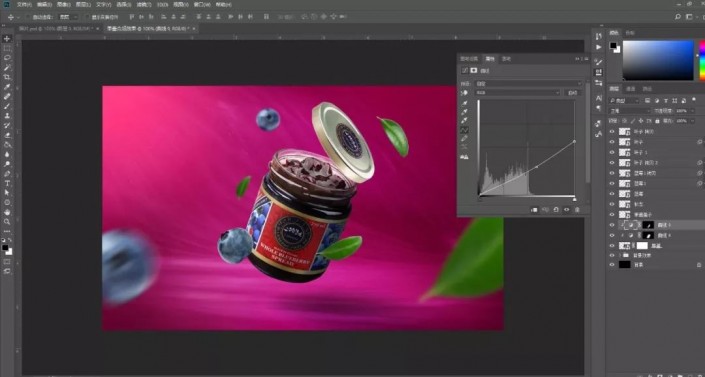Open the 图像 (Image) menu
The height and width of the screenshot is (377, 705).
coord(63,4)
